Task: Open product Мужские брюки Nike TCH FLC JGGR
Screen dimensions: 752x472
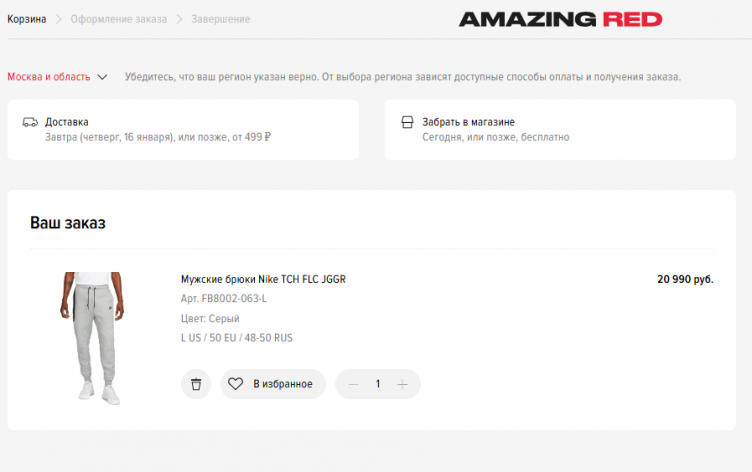Action: tap(263, 279)
